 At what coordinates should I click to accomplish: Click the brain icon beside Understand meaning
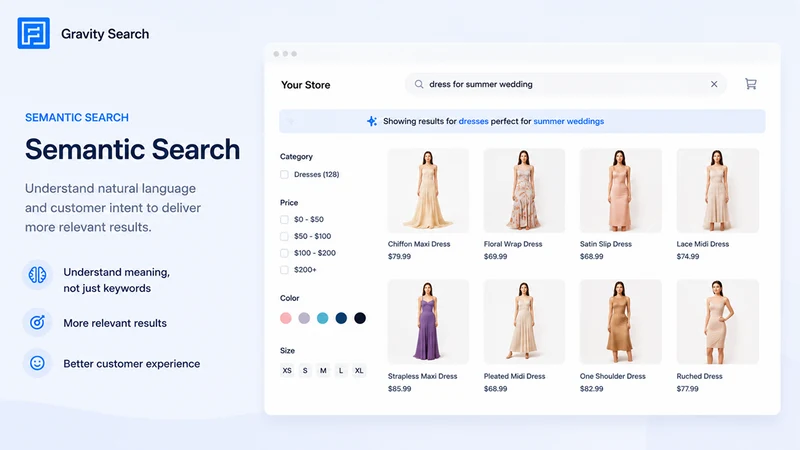coord(37,275)
